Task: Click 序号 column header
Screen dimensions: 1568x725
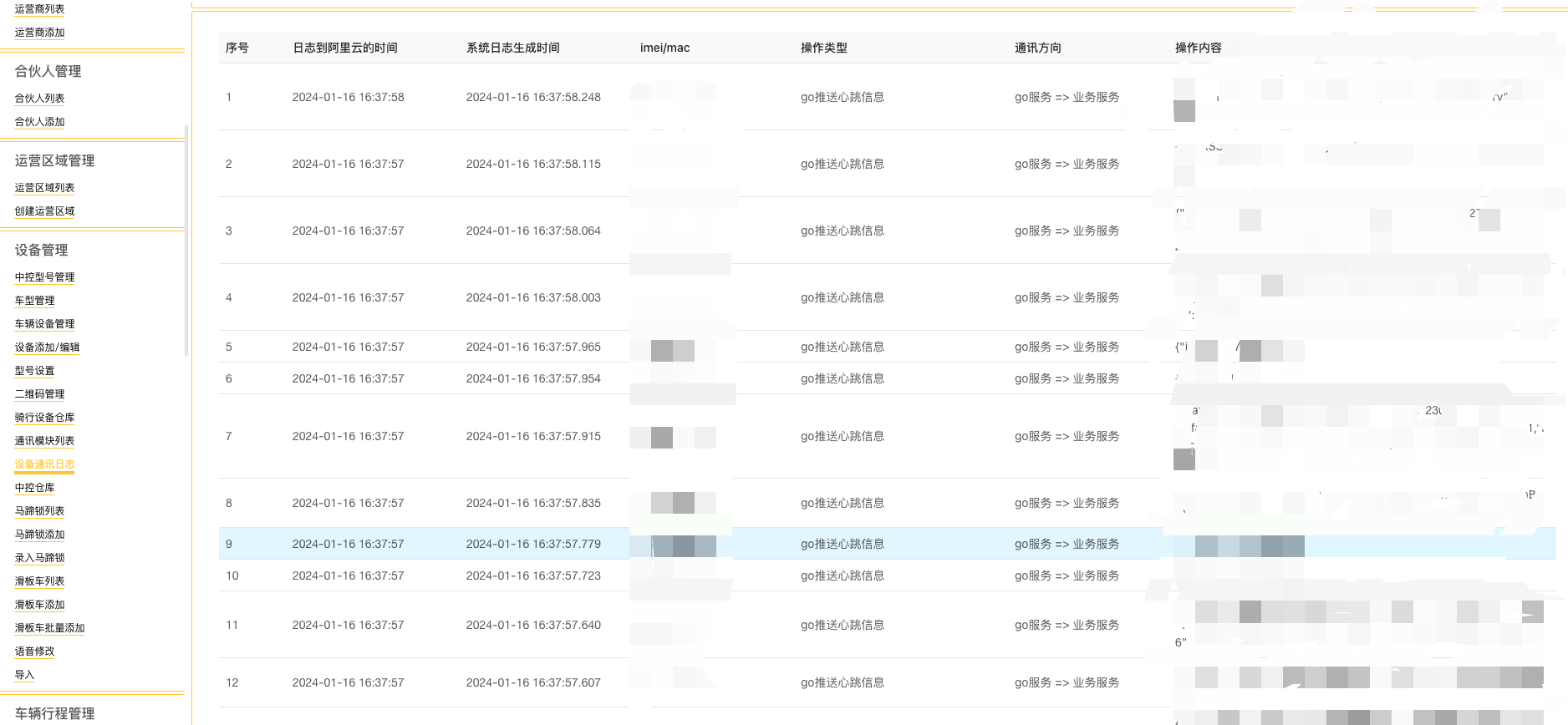Action: [237, 48]
